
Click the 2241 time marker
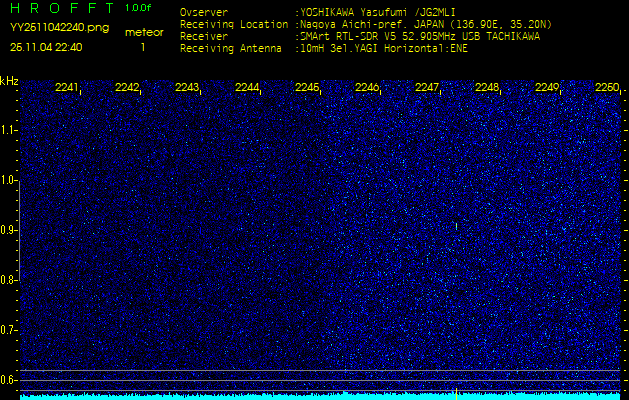click(x=67, y=88)
